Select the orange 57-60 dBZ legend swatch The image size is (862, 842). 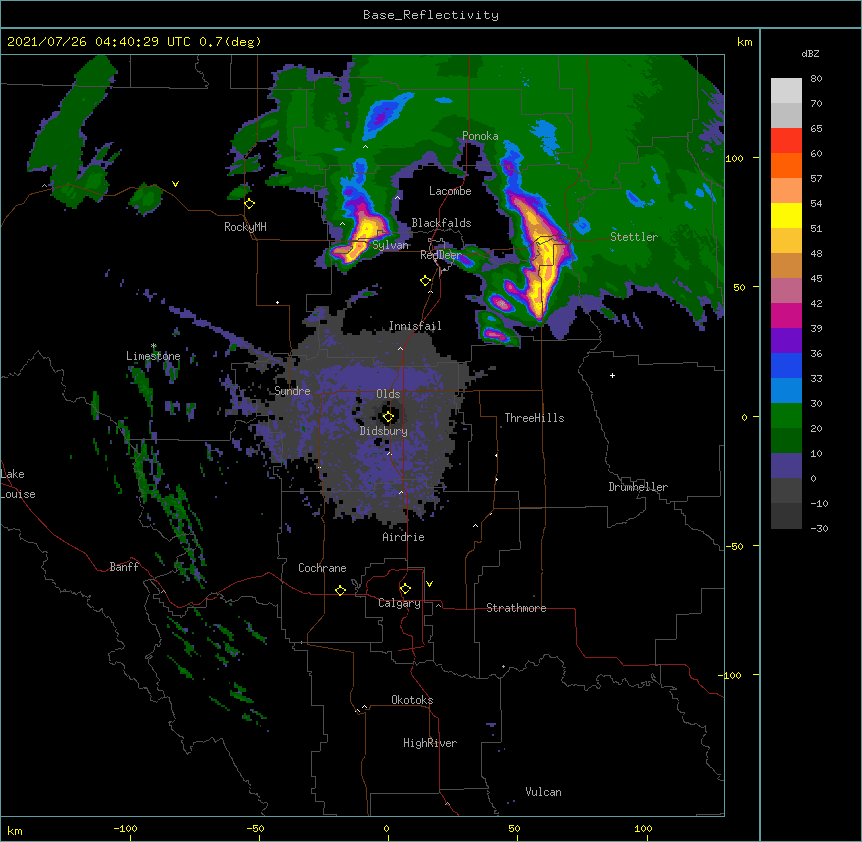(786, 165)
